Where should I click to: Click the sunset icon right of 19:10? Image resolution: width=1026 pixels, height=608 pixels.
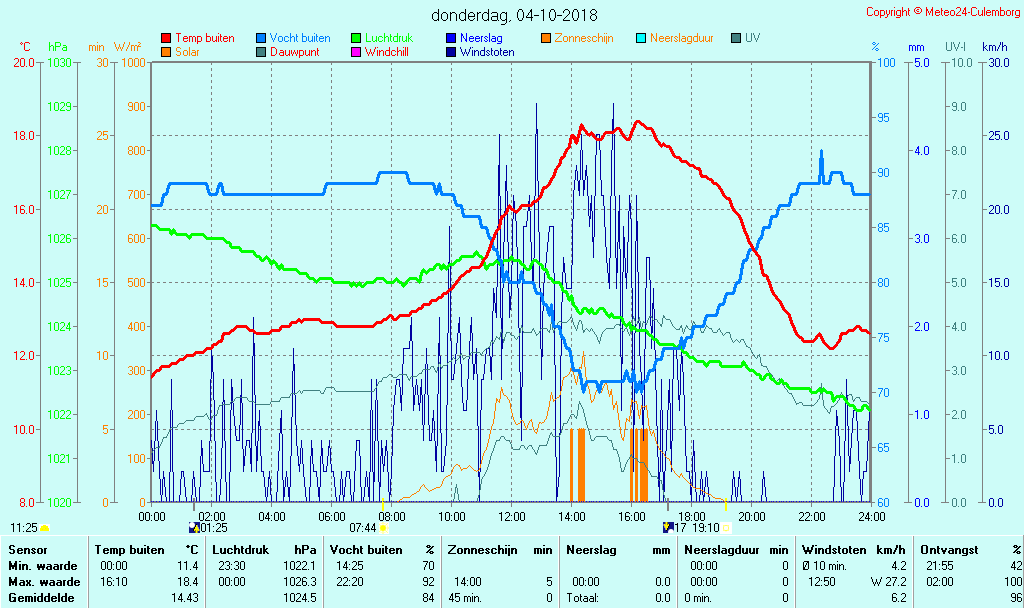pyautogui.click(x=727, y=527)
